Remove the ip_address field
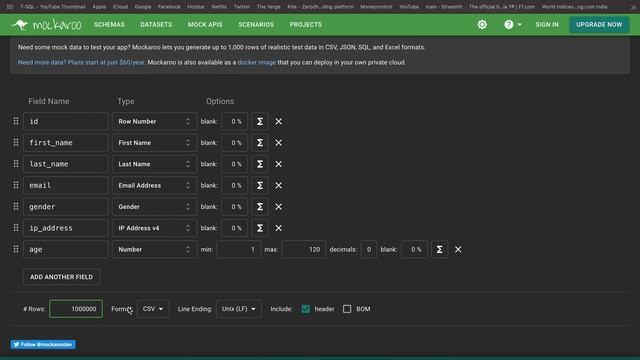Screen dimensions: 640x360 click(x=278, y=228)
